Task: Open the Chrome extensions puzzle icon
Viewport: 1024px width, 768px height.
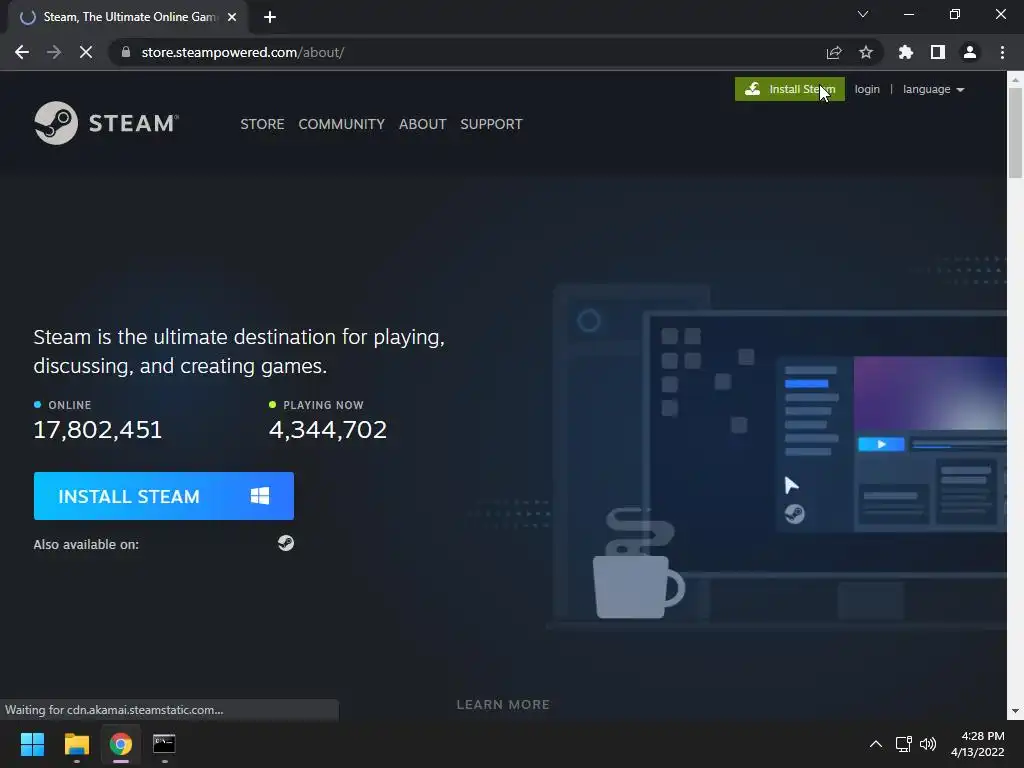Action: point(905,52)
